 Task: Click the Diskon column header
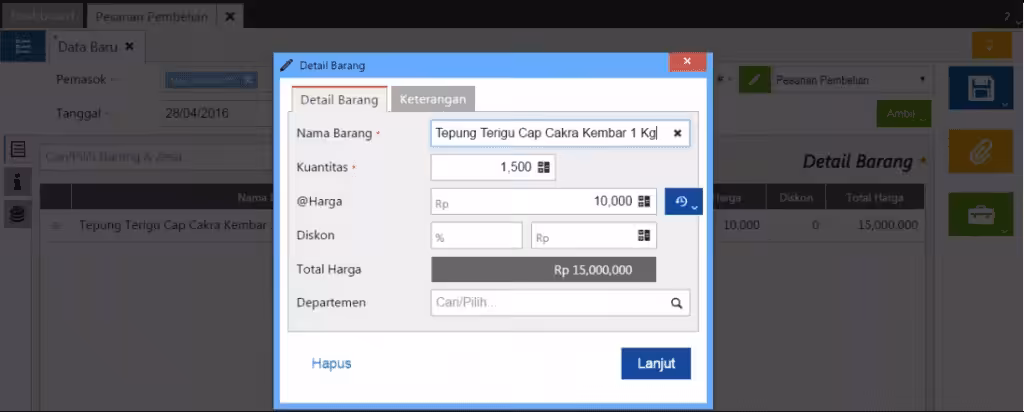[x=796, y=197]
